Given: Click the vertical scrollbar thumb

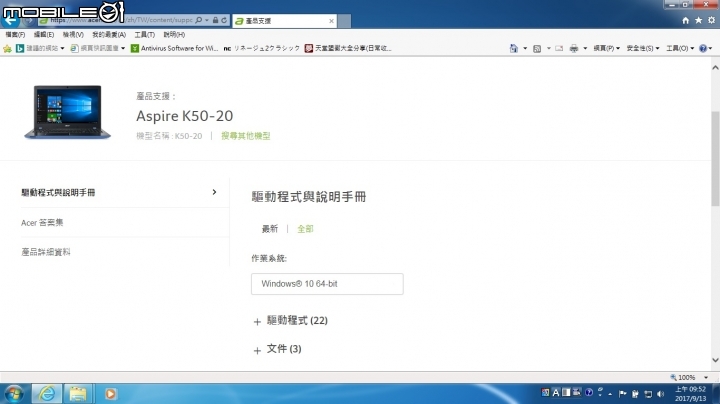Looking at the screenshot, I should pos(715,158).
